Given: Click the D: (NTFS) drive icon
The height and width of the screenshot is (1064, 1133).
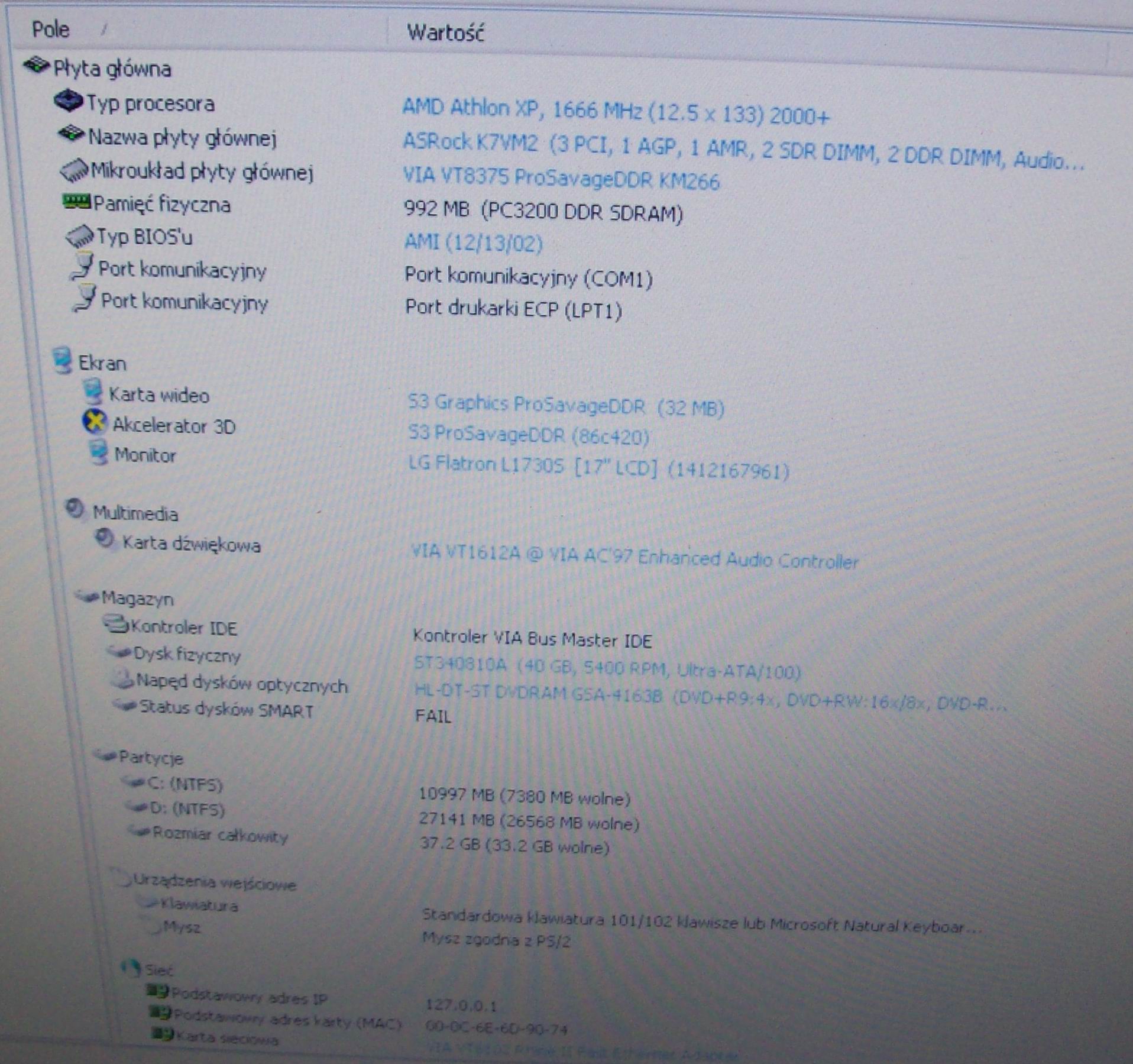Looking at the screenshot, I should tap(137, 806).
